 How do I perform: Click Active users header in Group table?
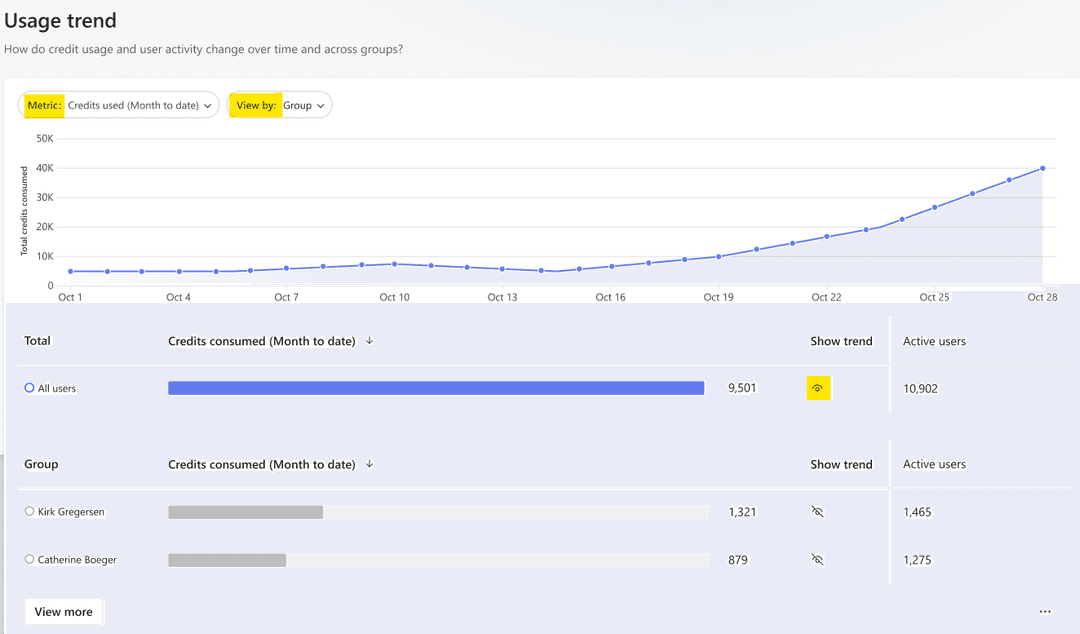click(935, 464)
